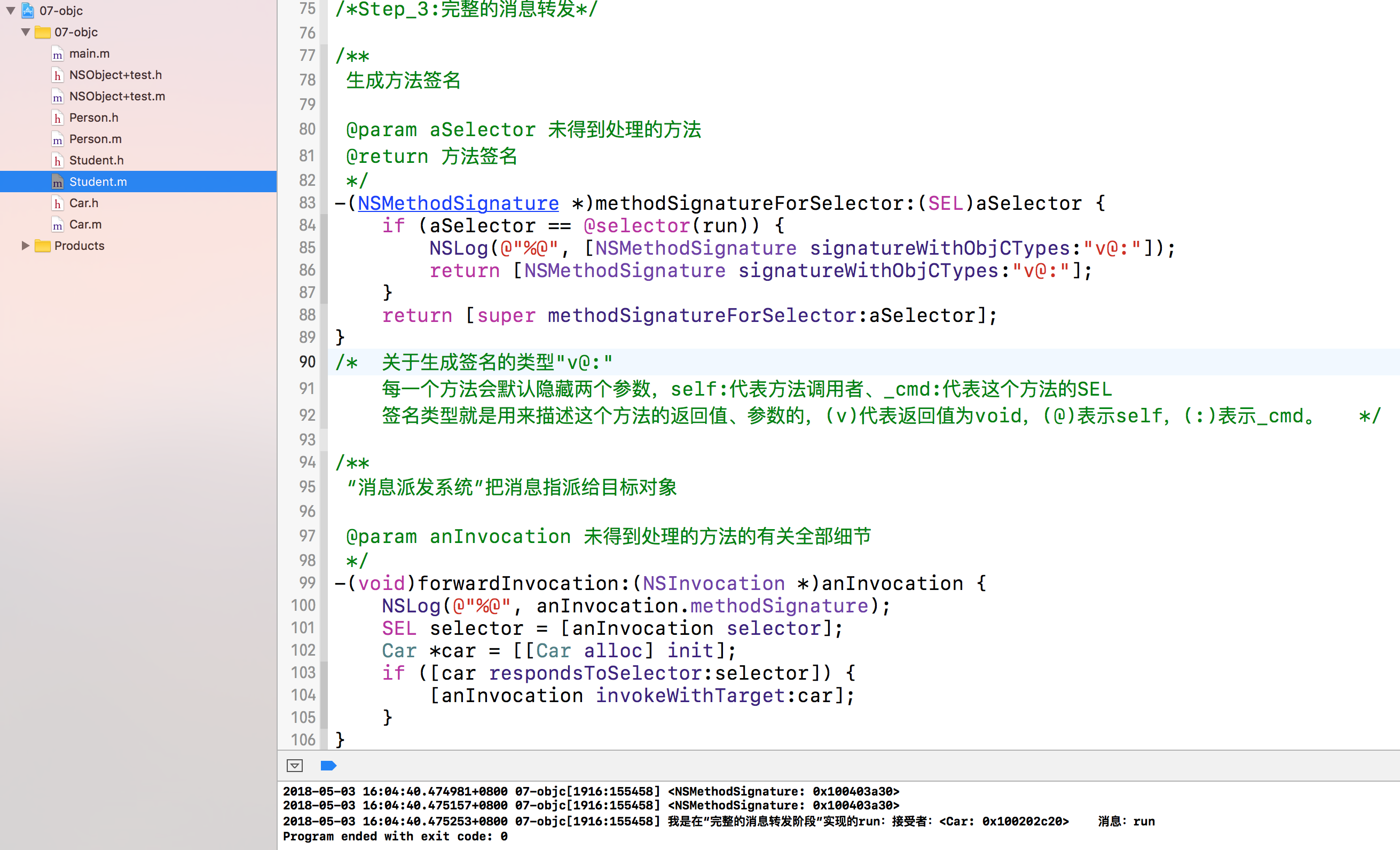This screenshot has height=850, width=1400.
Task: Click the main.m file icon
Action: [x=57, y=54]
